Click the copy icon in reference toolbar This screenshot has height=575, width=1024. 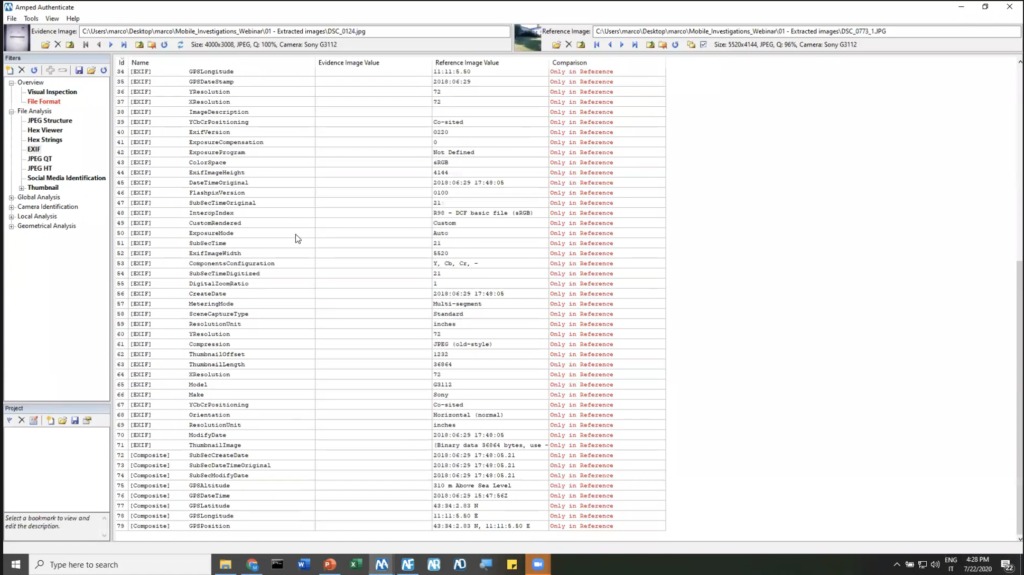coord(691,44)
